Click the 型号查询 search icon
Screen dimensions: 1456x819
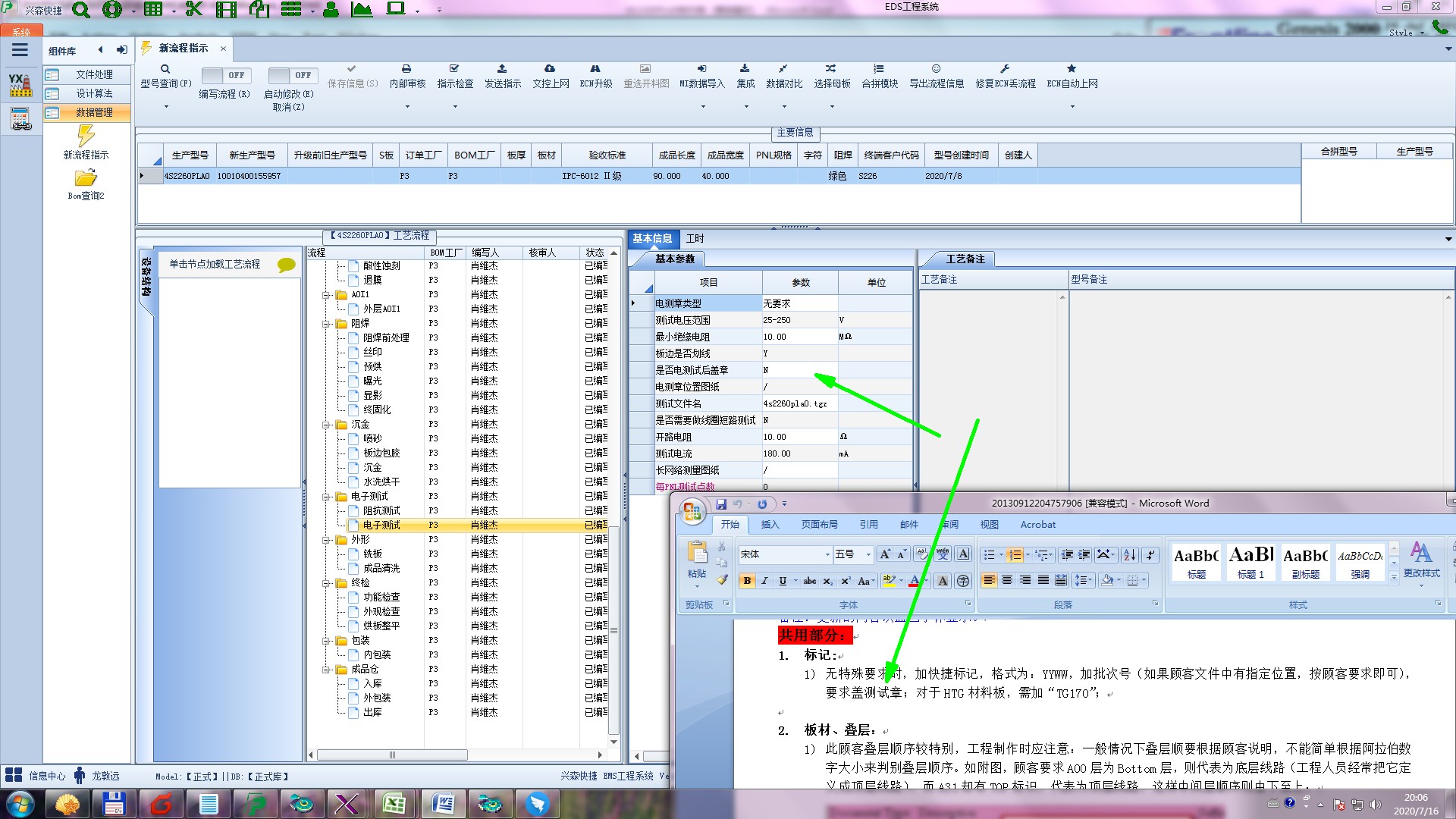pyautogui.click(x=165, y=69)
